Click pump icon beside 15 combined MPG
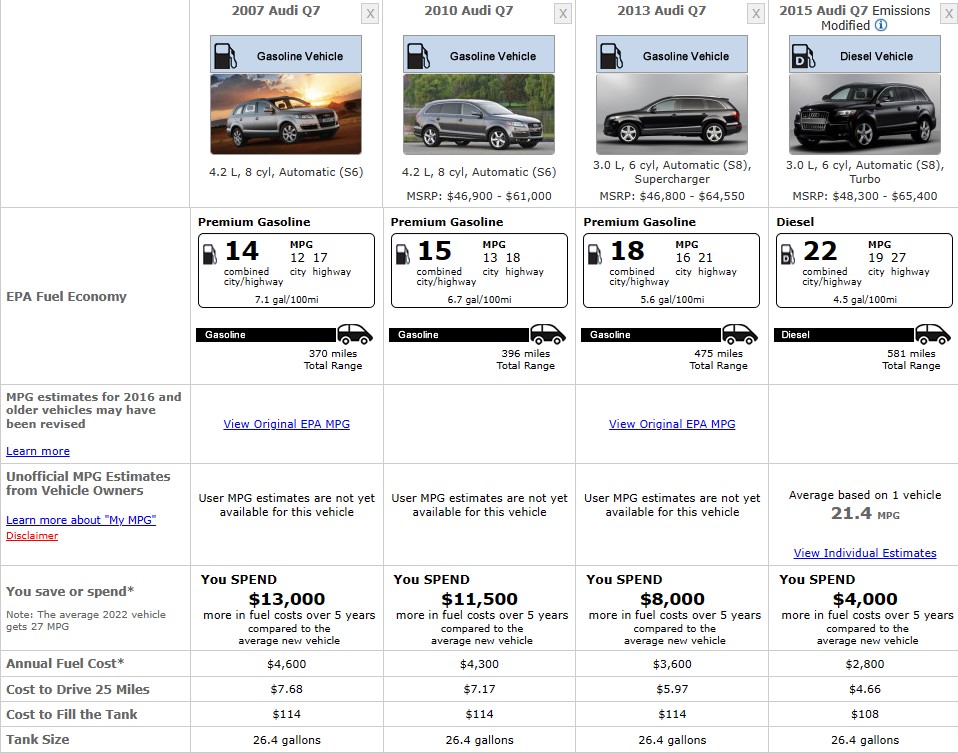This screenshot has height=753, width=958. (x=403, y=254)
